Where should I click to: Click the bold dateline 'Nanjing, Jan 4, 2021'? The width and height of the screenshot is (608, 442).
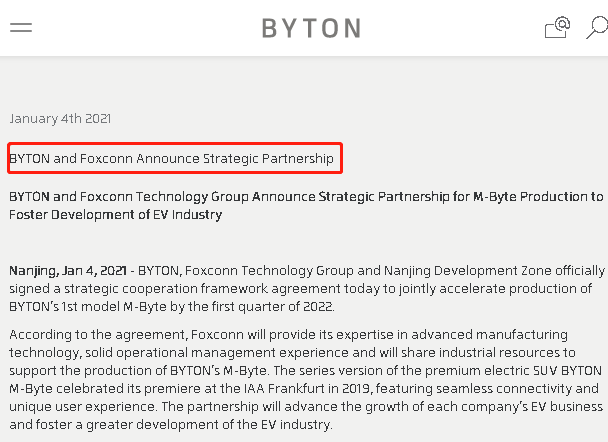click(x=68, y=271)
